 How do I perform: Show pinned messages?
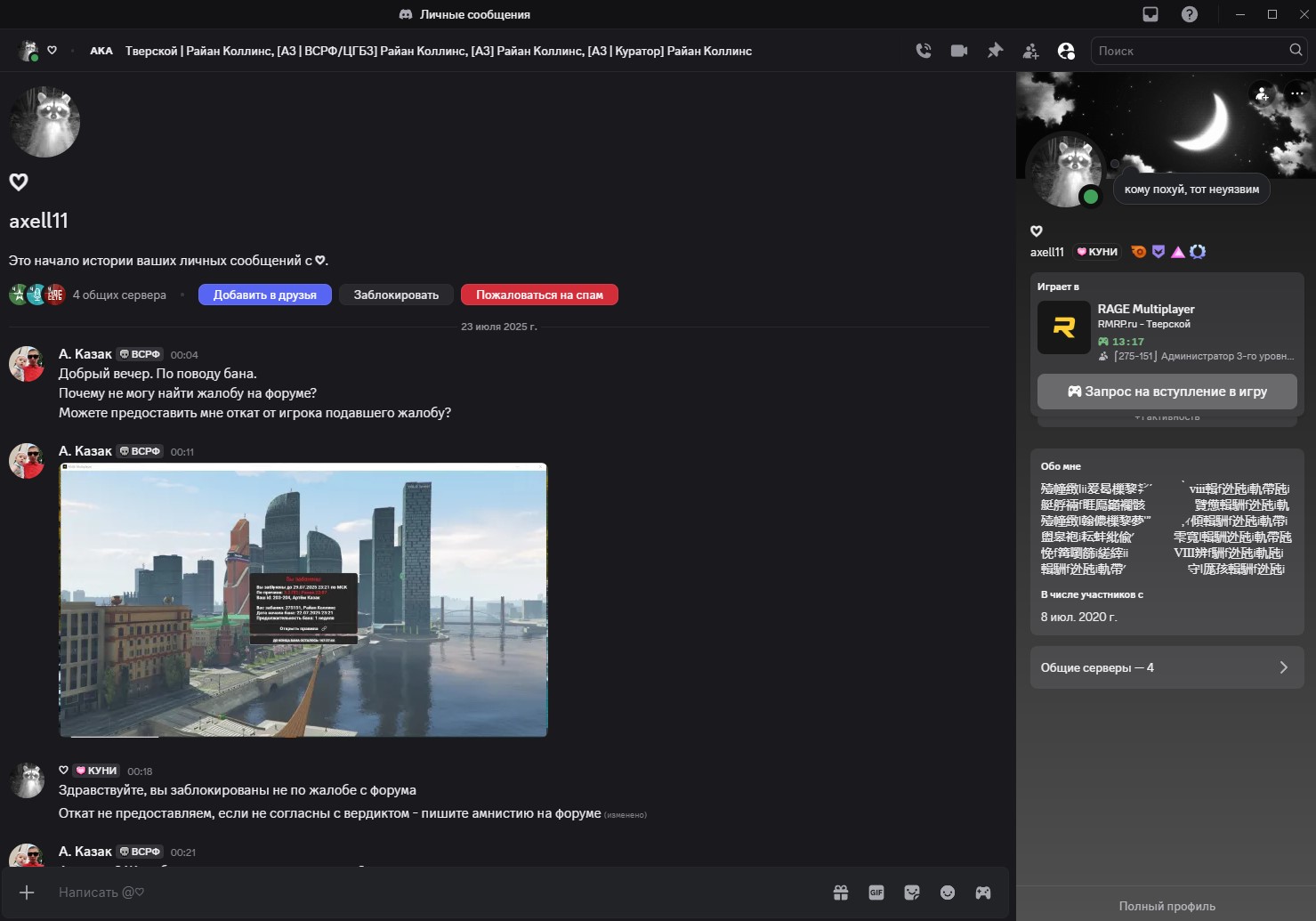tap(995, 51)
